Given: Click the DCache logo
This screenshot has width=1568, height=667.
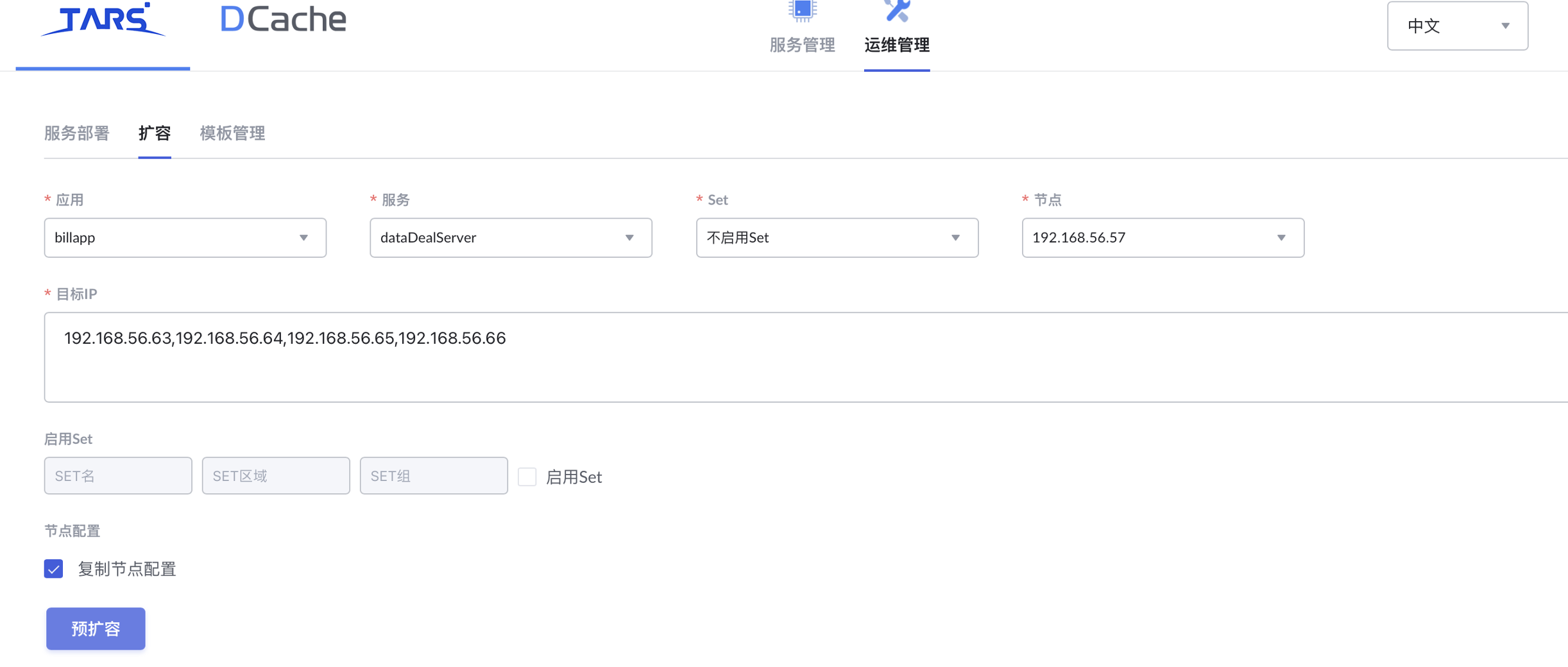Looking at the screenshot, I should [282, 19].
